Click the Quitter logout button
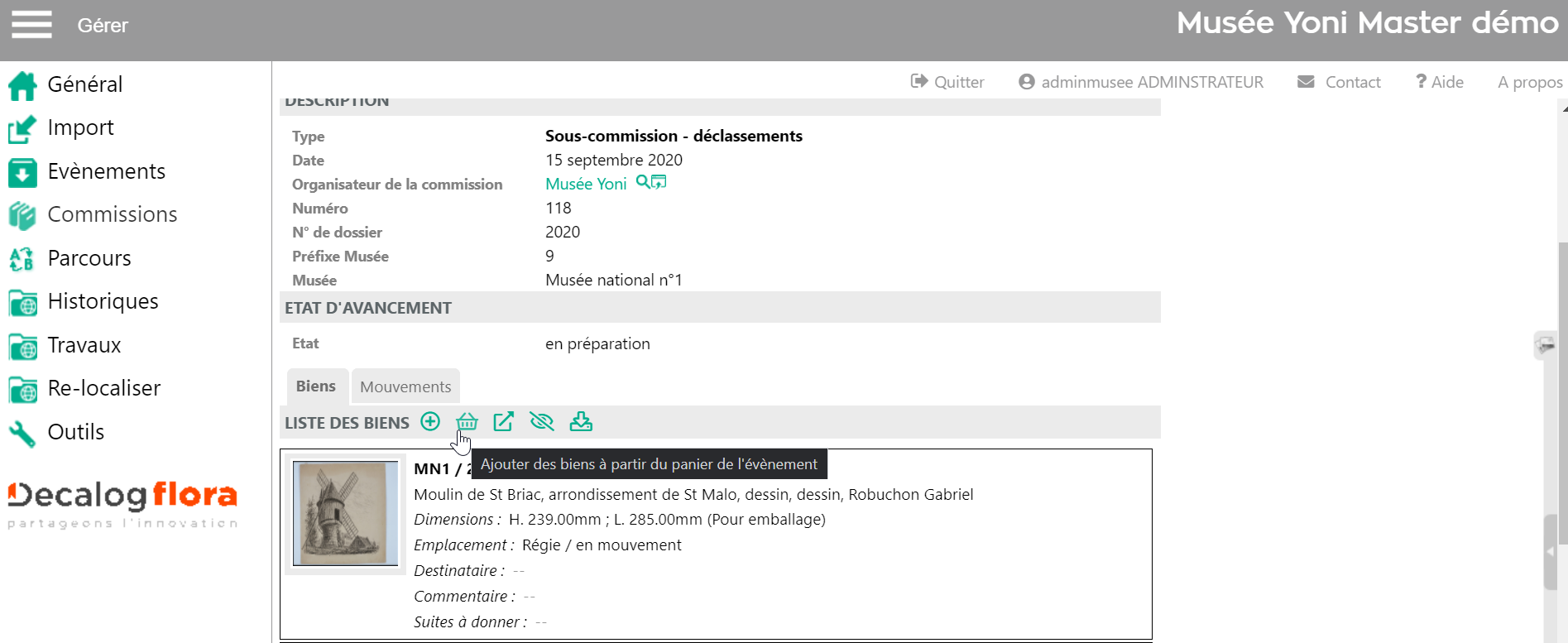 [947, 82]
